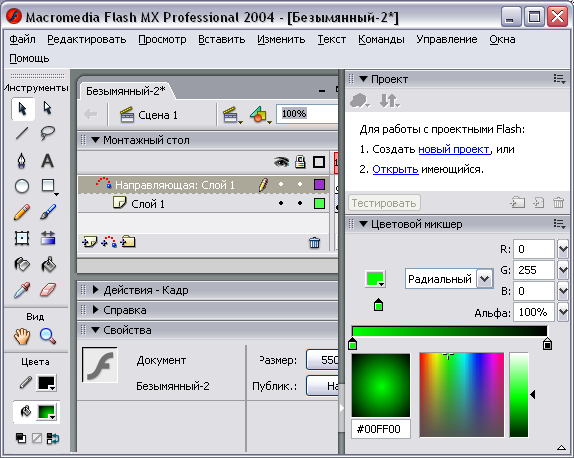Select the Paint Bucket tool
574x458 pixels.
tap(48, 264)
